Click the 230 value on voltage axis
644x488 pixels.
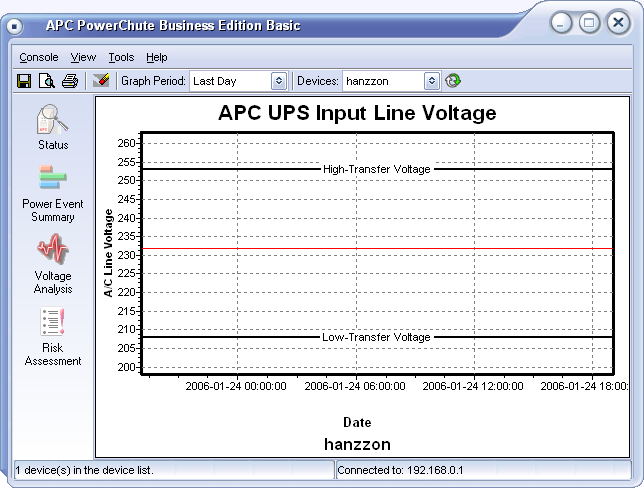point(126,255)
